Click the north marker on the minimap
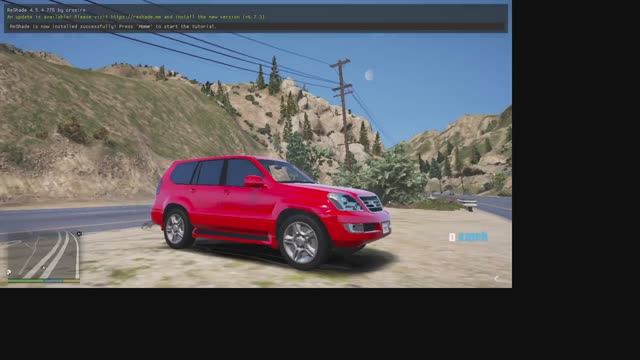Viewport: 640px width, 360px height. (x=79, y=234)
